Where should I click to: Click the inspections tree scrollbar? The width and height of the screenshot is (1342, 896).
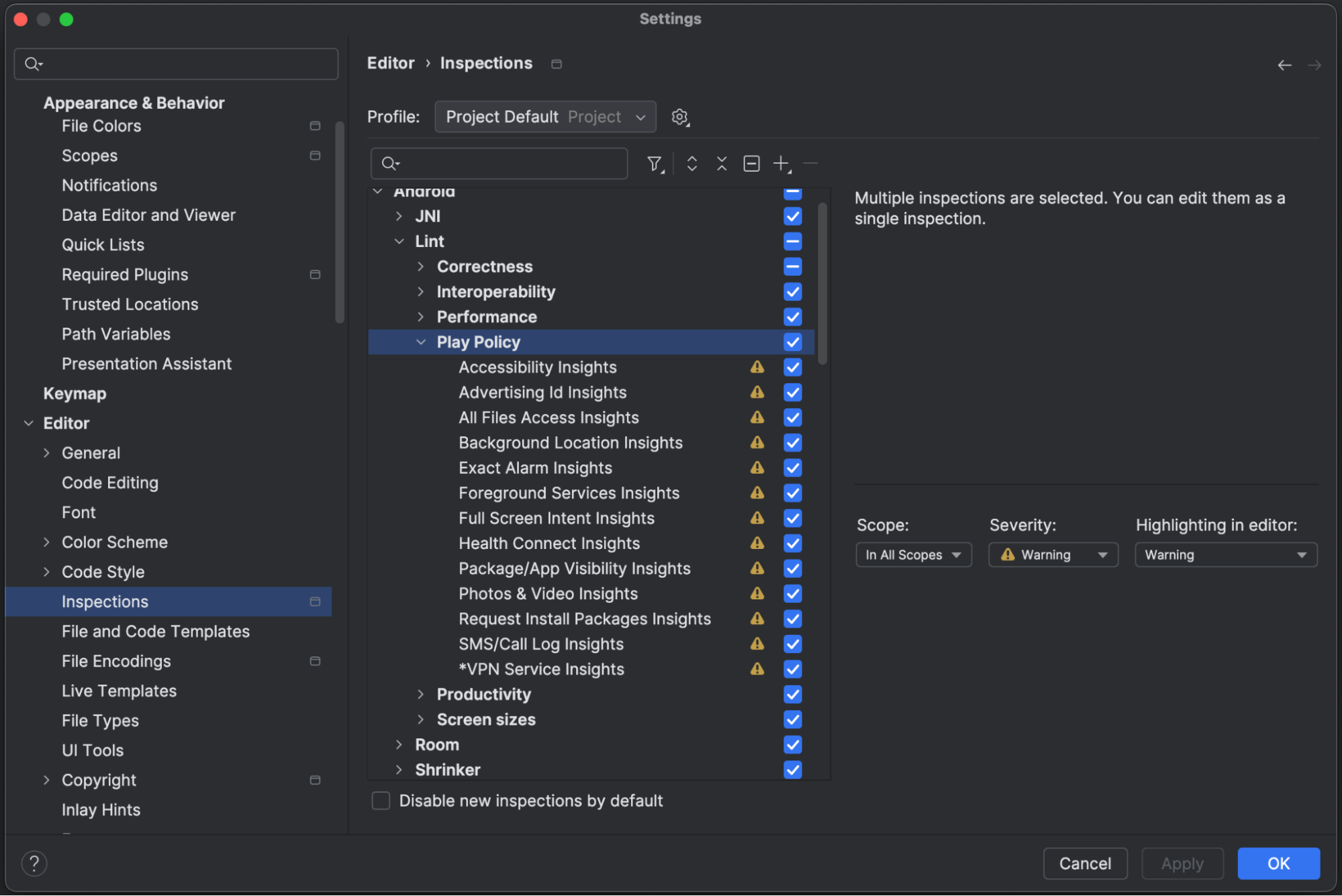[822, 282]
